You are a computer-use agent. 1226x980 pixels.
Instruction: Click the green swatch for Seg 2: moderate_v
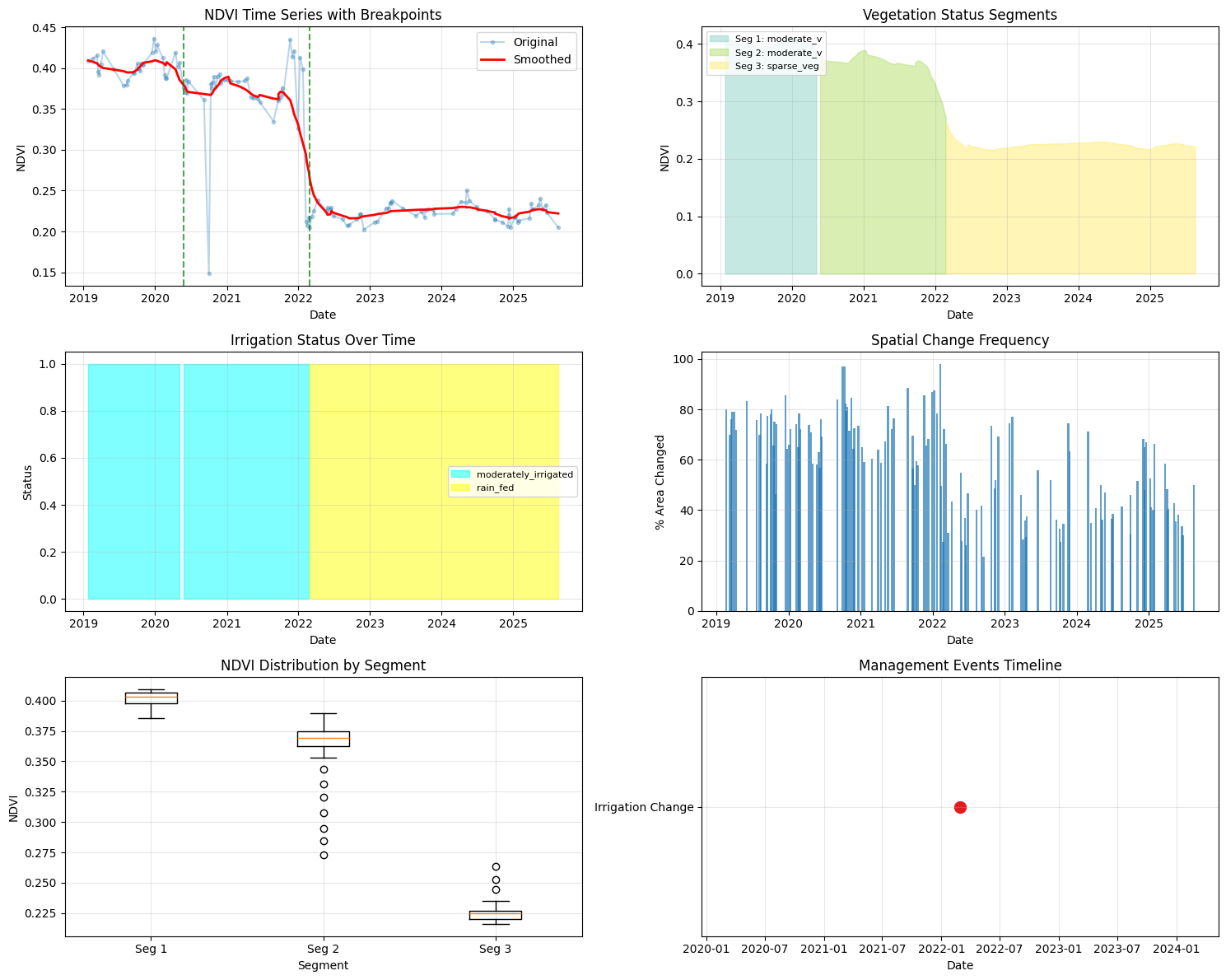pyautogui.click(x=720, y=52)
